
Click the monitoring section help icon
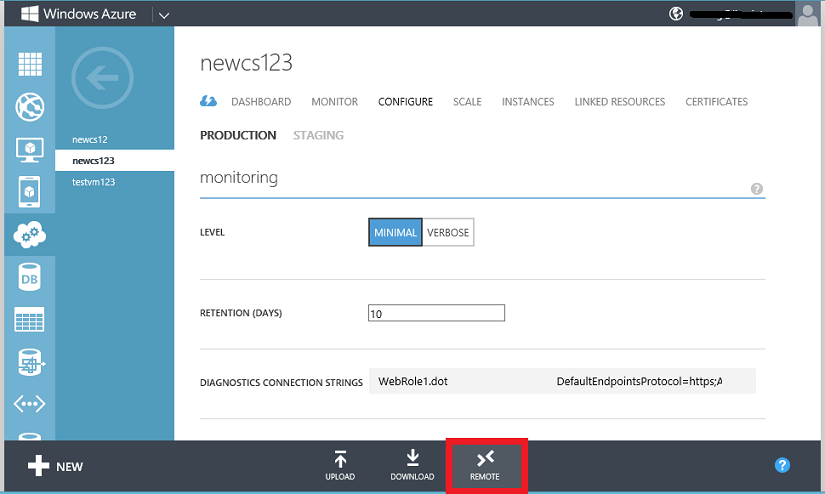[x=757, y=189]
